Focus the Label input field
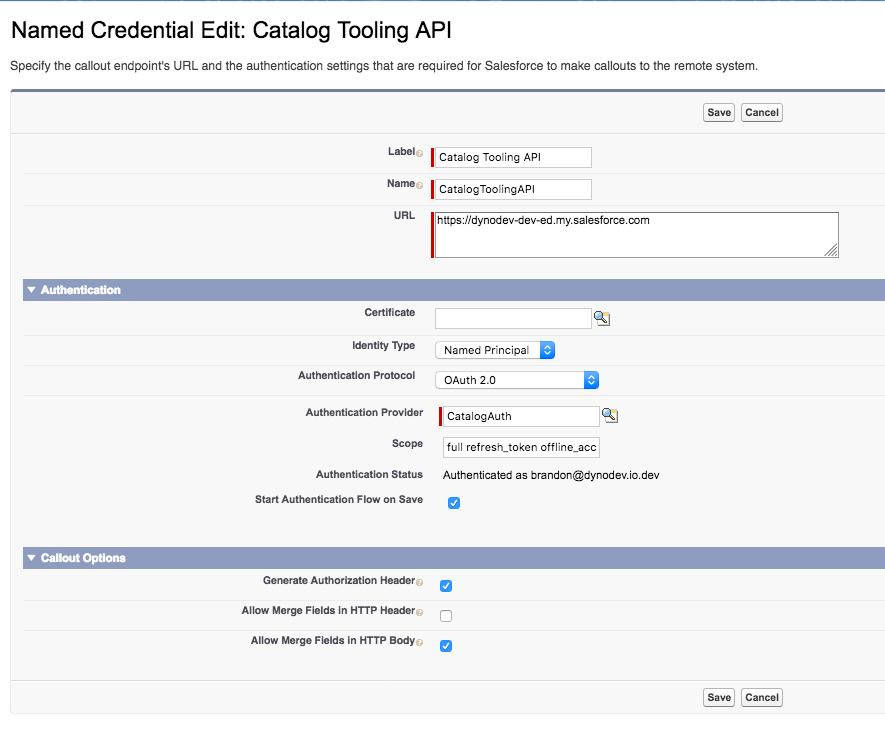885x756 pixels. pyautogui.click(x=513, y=158)
